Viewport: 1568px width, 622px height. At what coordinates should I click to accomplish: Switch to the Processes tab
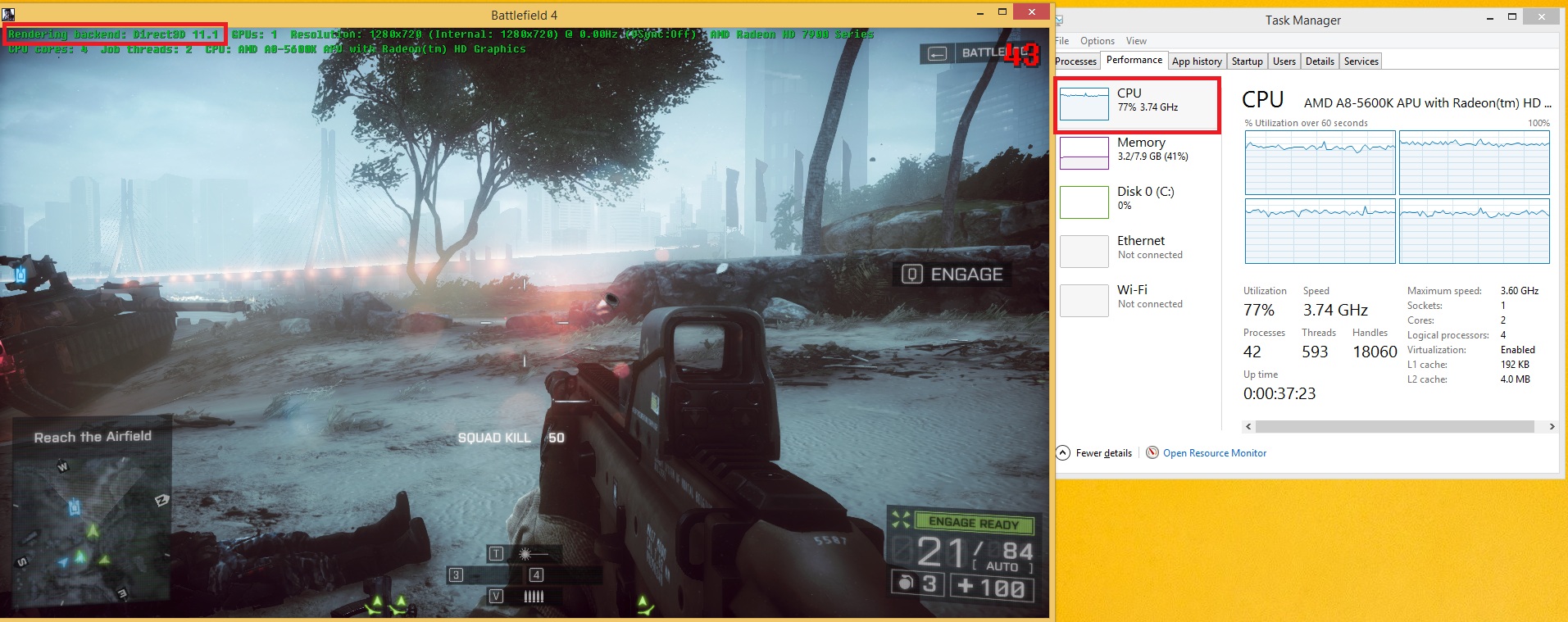[x=1075, y=61]
